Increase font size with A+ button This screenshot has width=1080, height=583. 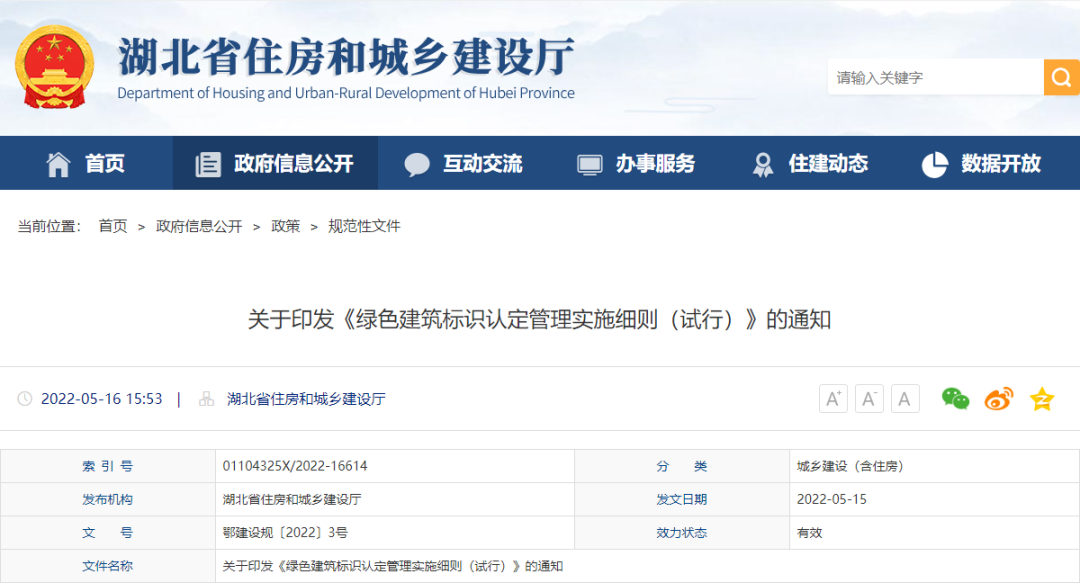click(x=833, y=399)
